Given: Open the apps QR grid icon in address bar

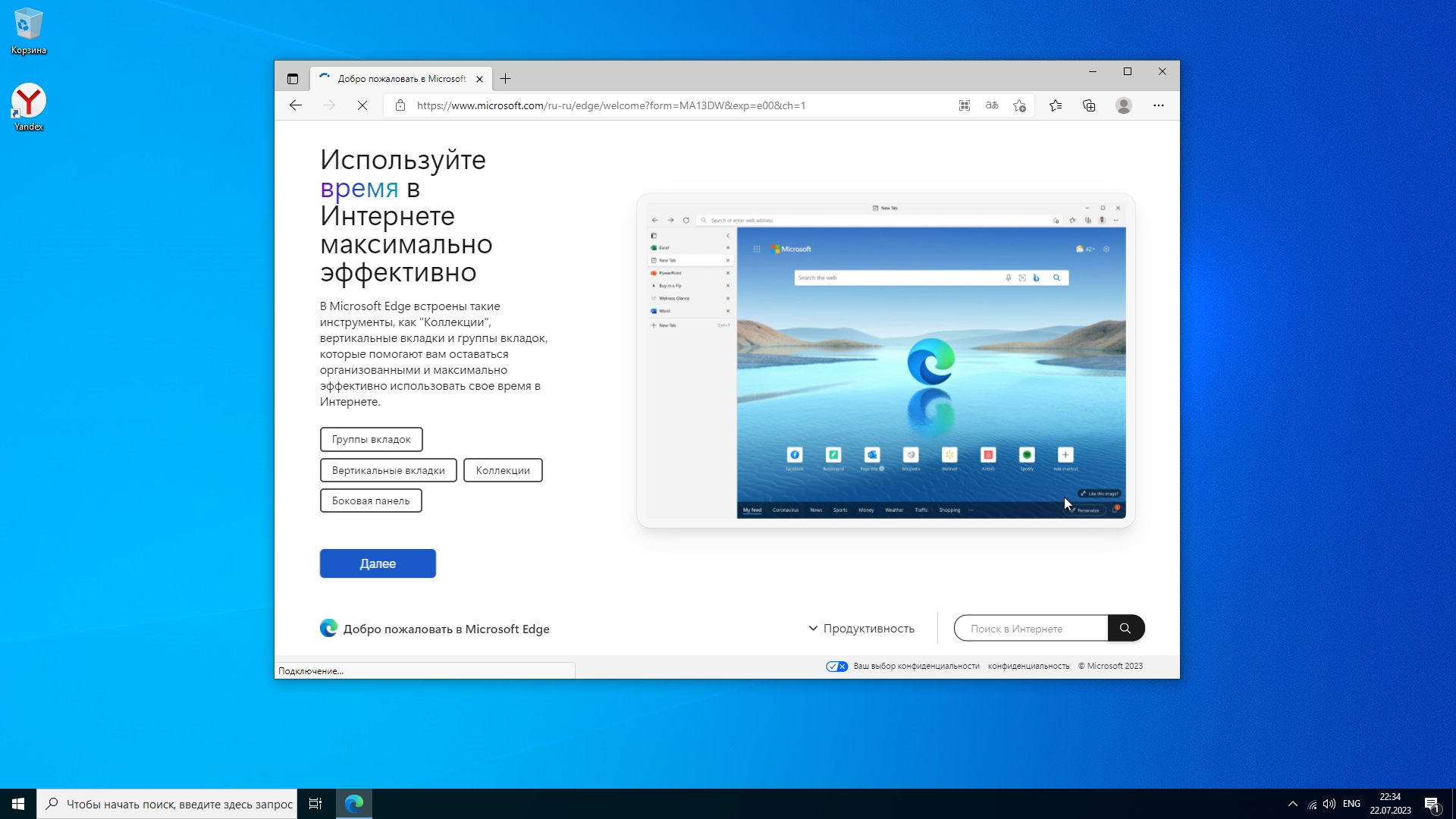Looking at the screenshot, I should pos(965,105).
